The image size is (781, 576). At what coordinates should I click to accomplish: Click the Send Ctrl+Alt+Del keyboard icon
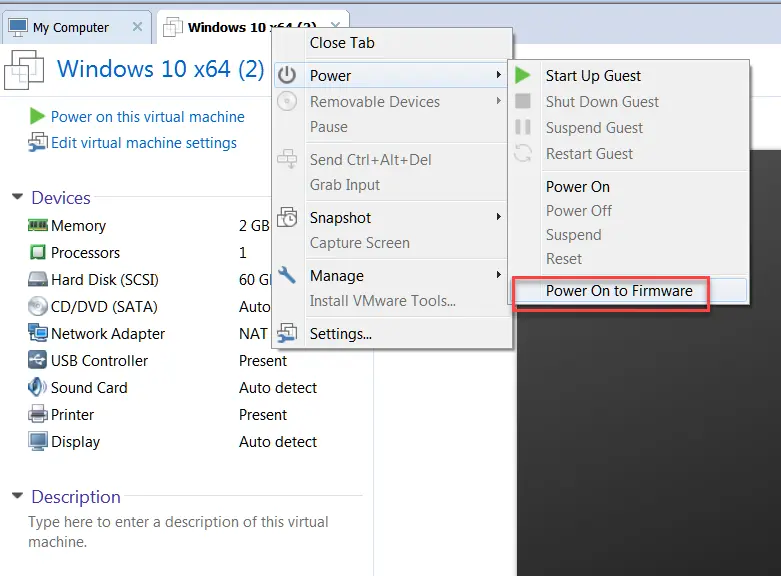[x=287, y=159]
